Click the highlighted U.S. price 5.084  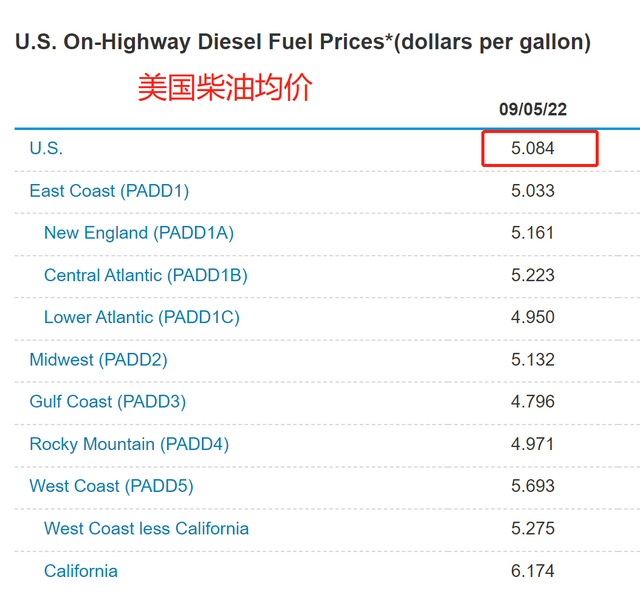[533, 148]
